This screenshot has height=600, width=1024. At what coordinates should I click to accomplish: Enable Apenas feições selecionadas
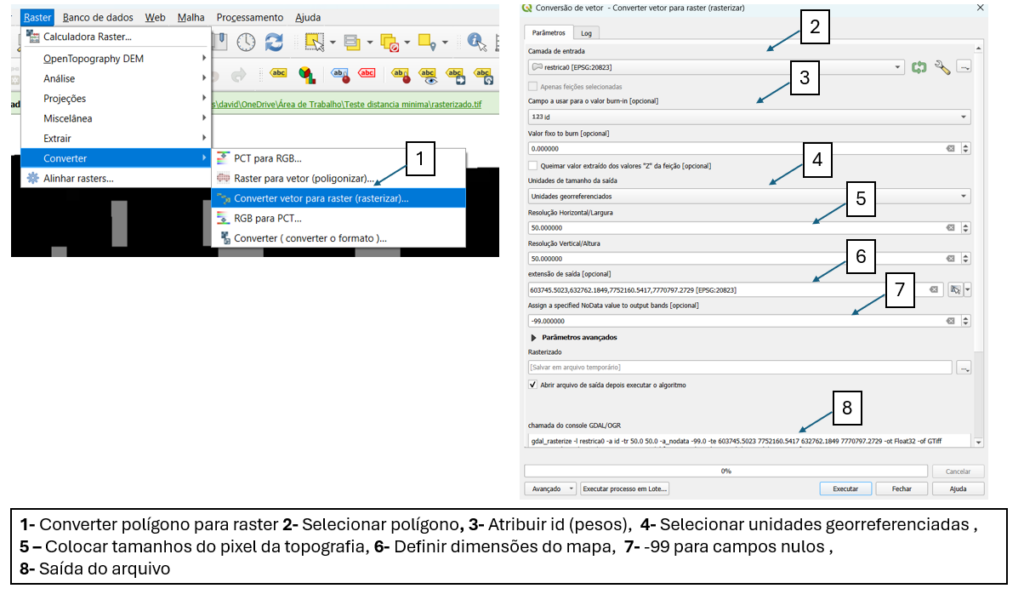pos(533,88)
